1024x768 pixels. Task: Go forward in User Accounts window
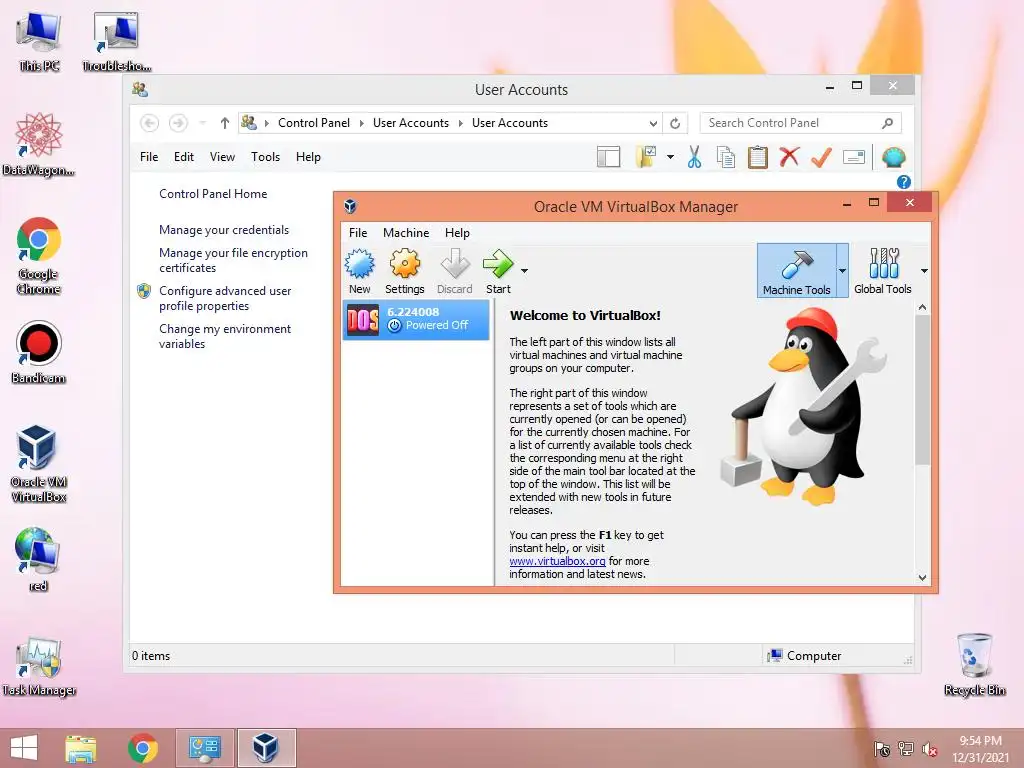178,123
